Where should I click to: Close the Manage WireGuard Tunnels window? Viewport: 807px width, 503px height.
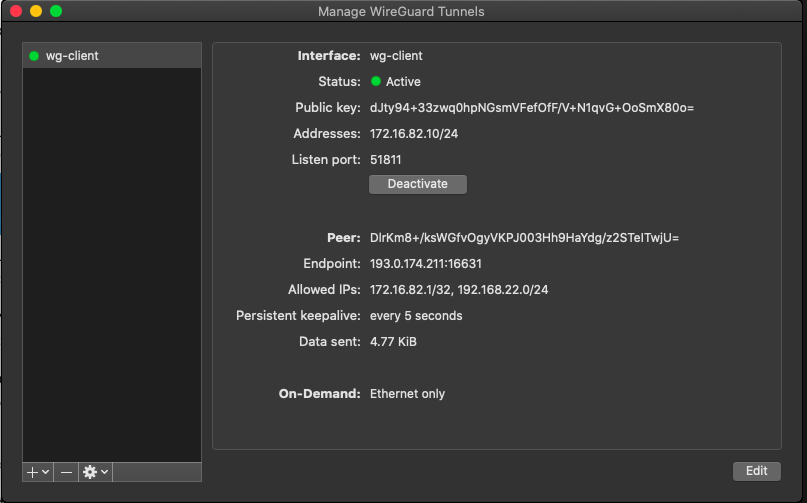click(x=16, y=11)
